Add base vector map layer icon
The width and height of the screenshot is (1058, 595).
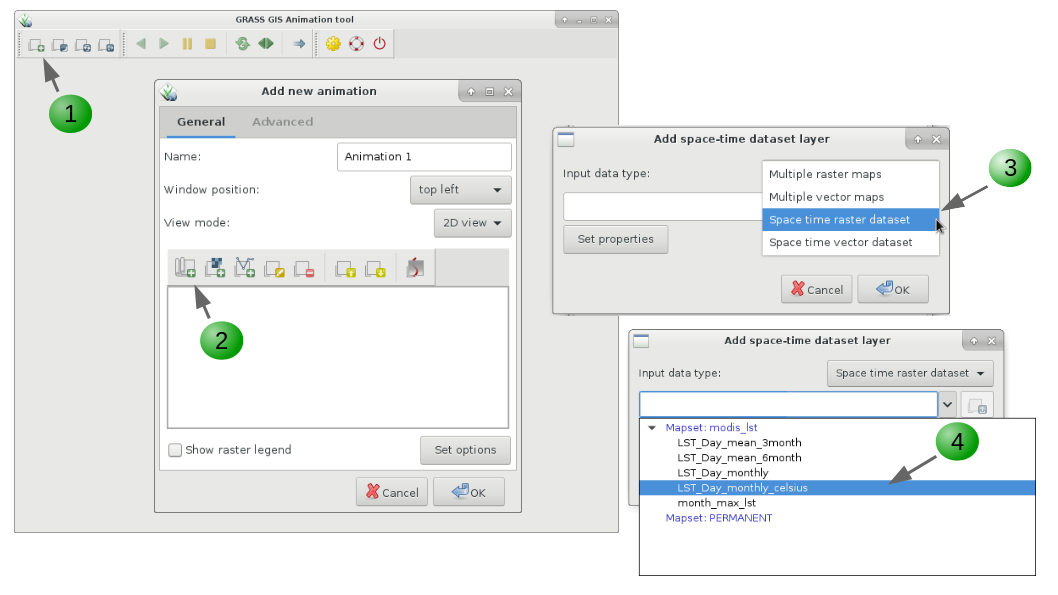click(244, 268)
